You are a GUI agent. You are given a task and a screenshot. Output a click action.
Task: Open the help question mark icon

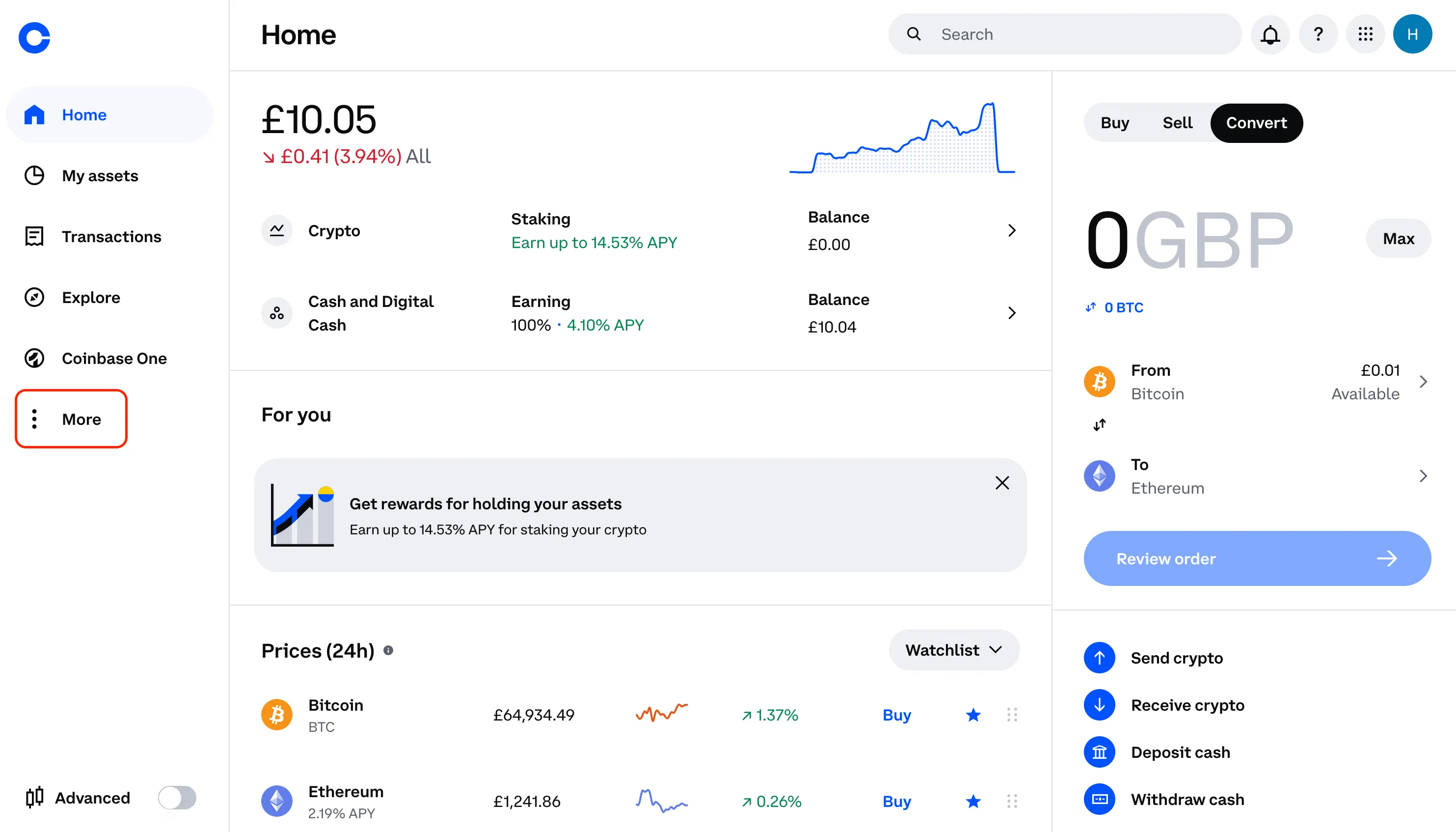click(1318, 34)
